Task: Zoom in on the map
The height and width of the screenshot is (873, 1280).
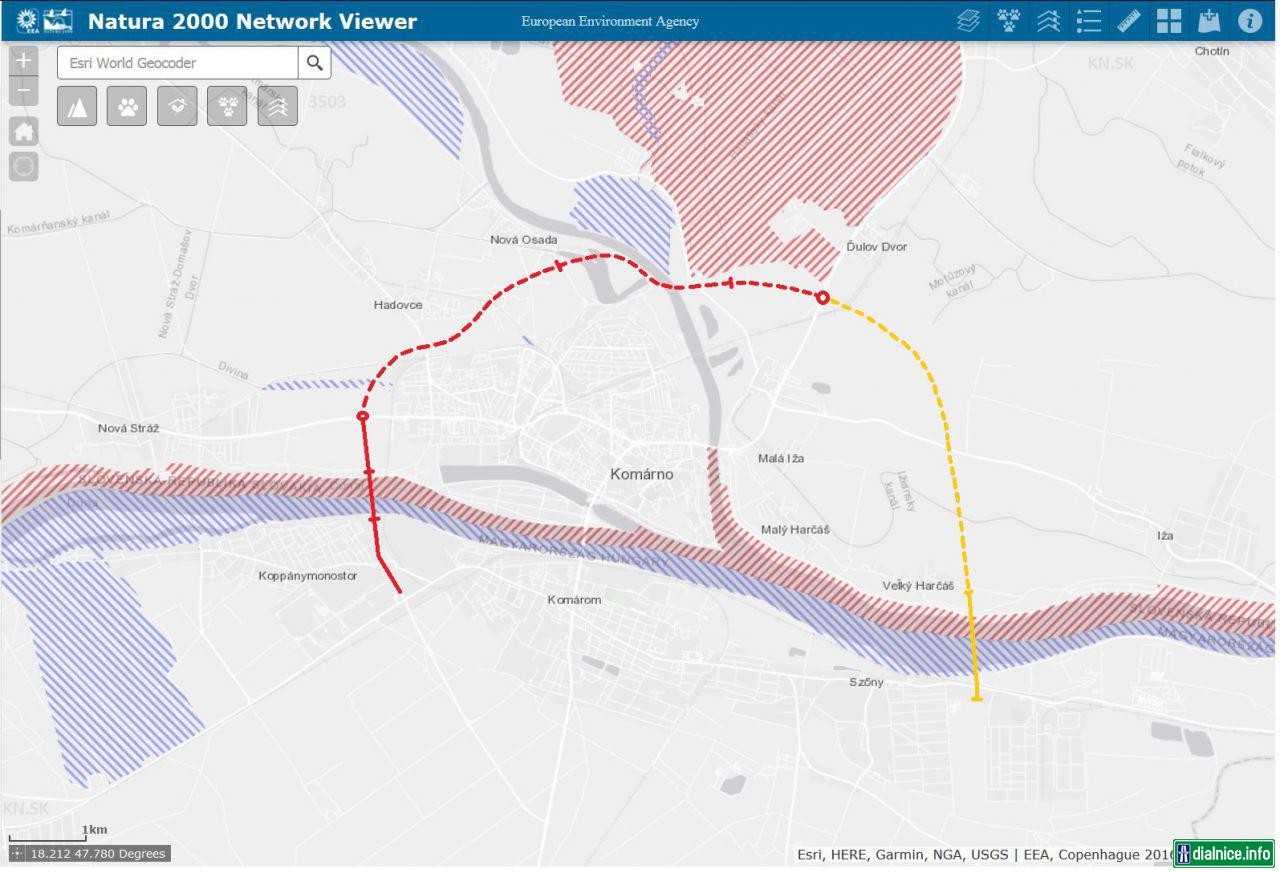Action: 24,60
